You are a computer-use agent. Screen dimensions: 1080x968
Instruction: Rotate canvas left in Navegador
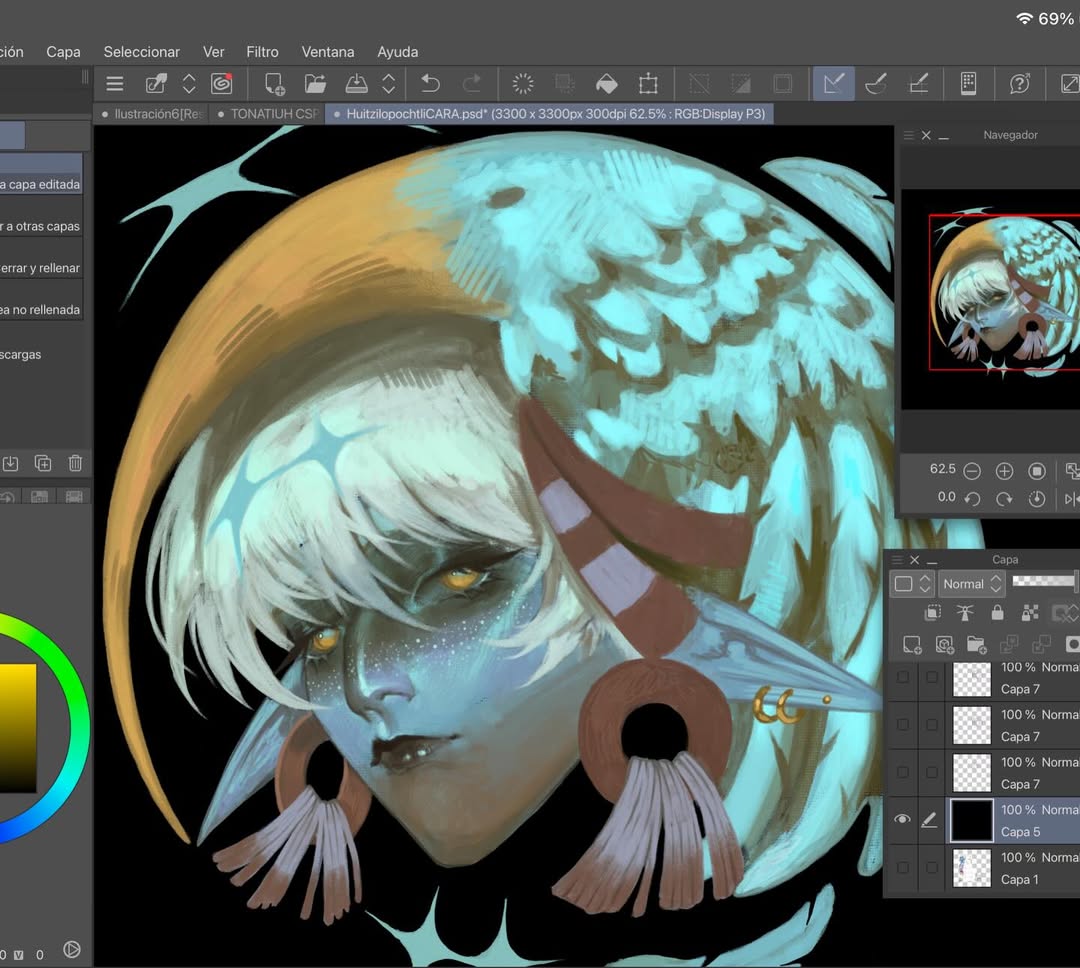(x=972, y=499)
